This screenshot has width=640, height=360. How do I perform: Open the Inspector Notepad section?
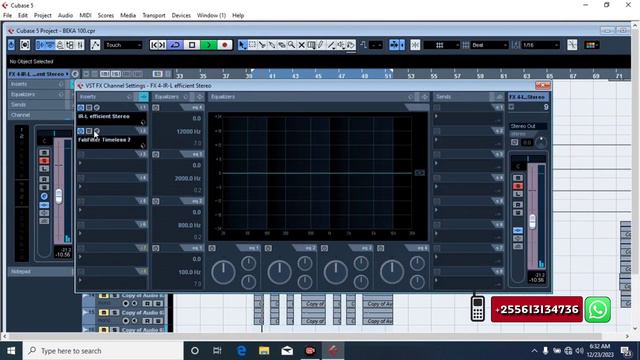click(40, 271)
